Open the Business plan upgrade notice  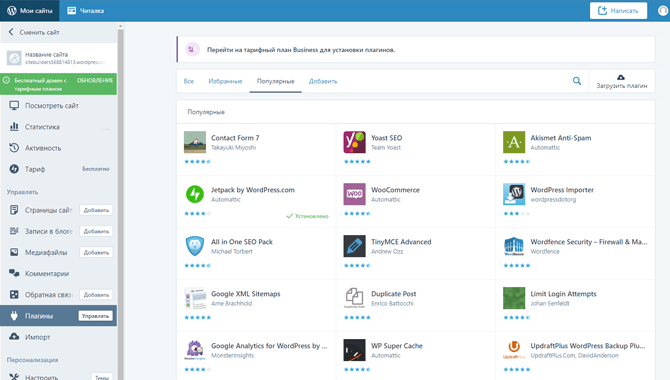(416, 50)
